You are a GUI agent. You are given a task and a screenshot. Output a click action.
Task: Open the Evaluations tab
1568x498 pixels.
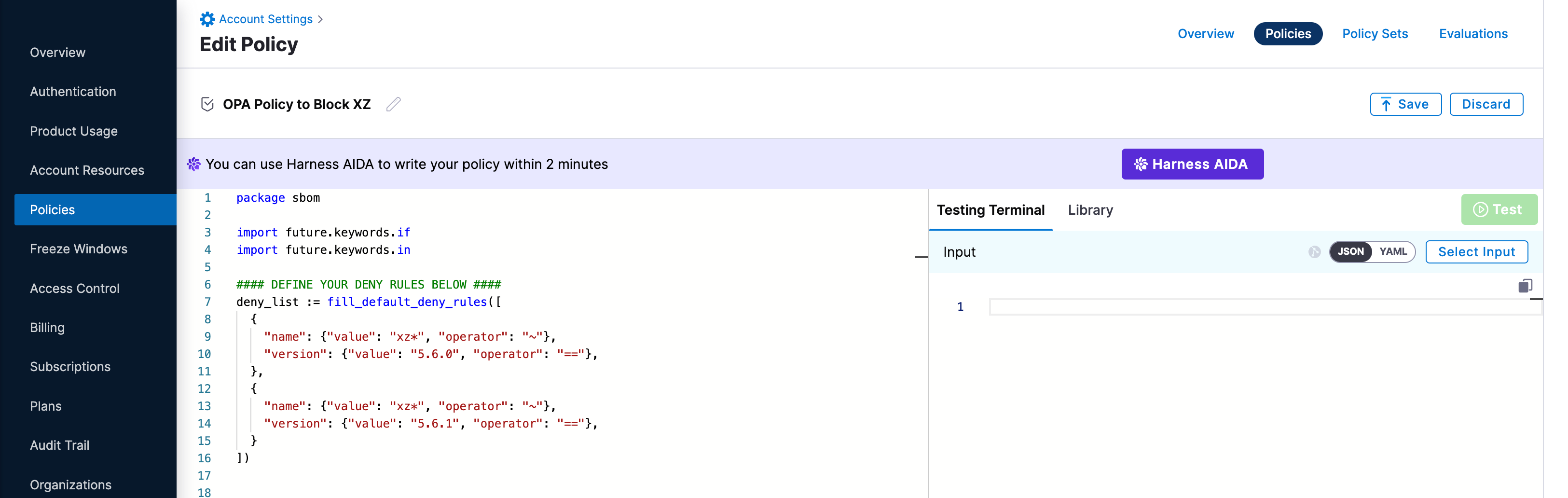(x=1473, y=34)
